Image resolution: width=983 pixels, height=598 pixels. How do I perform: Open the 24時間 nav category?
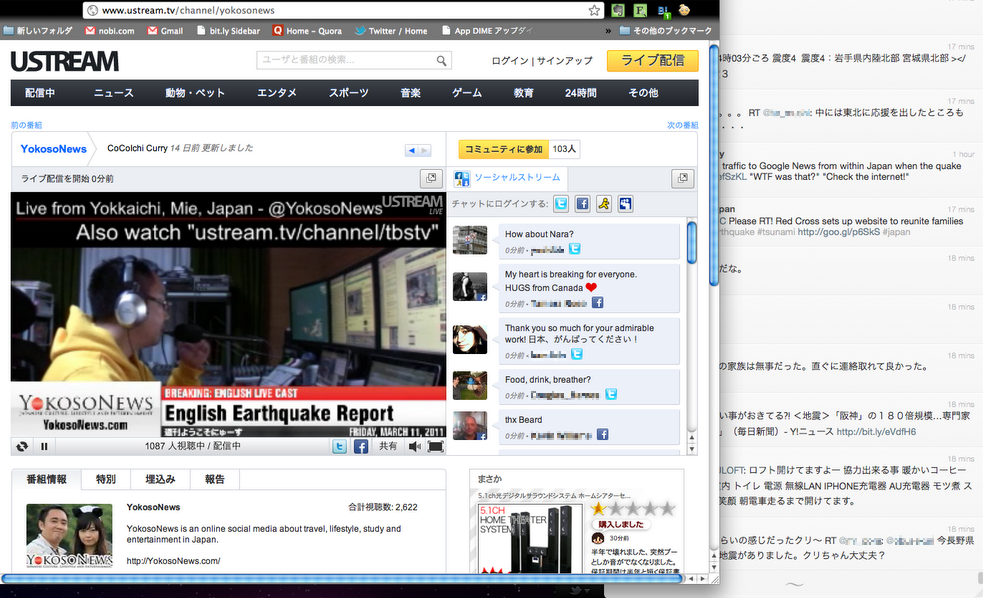[x=581, y=93]
